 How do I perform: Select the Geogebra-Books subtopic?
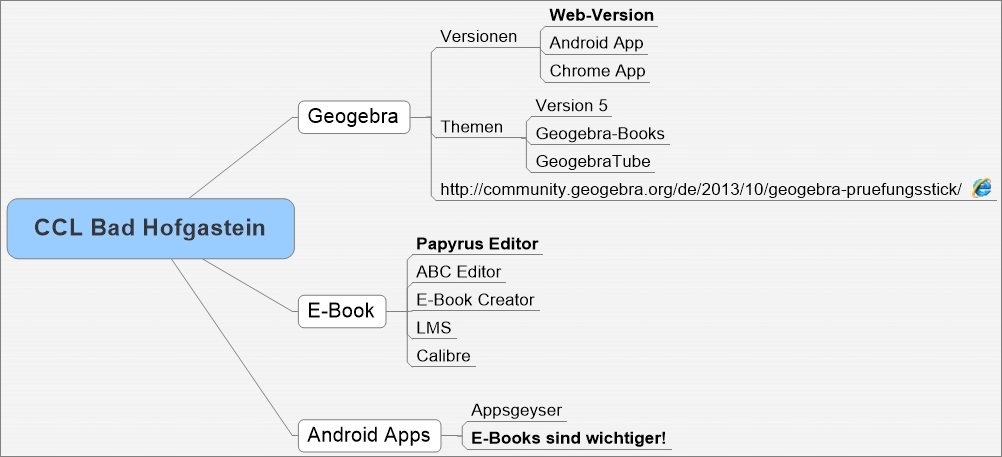click(600, 134)
